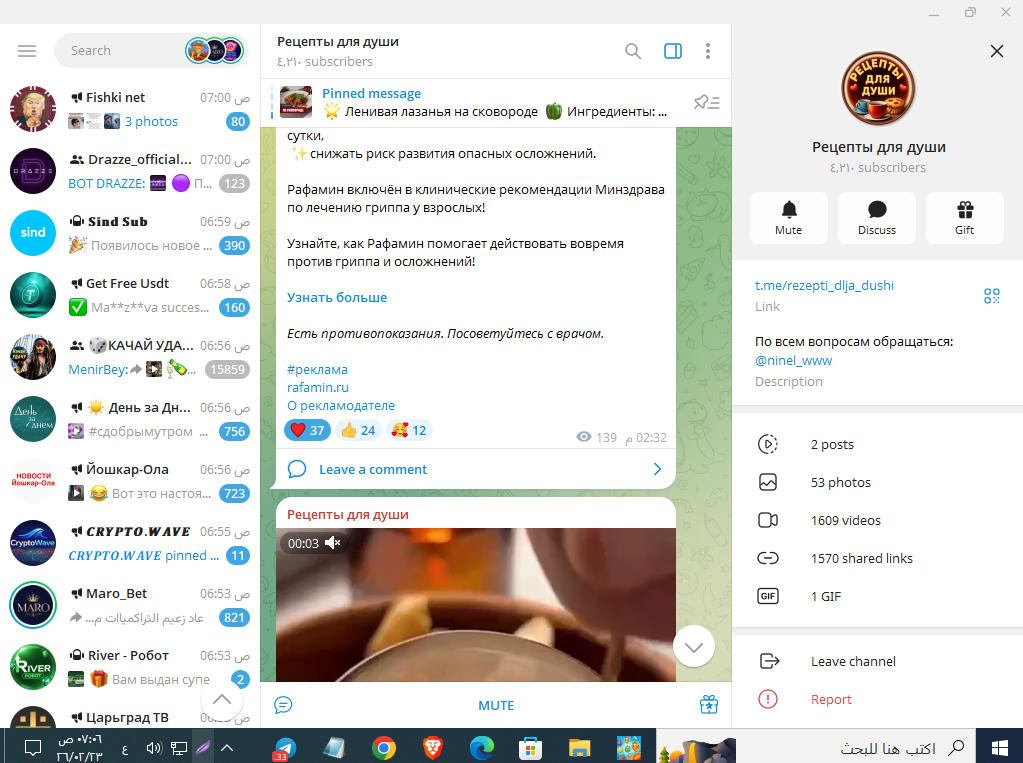Image resolution: width=1023 pixels, height=763 pixels.
Task: Open the 1609 videos section
Action: [878, 520]
